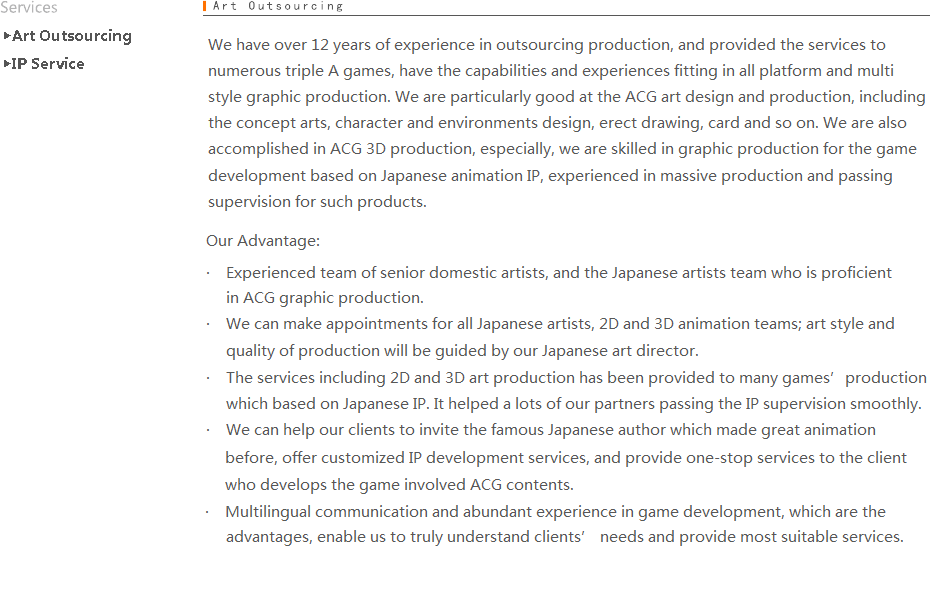Click the line "Experienced team of senior domestic artists"
The image size is (930, 597).
[x=558, y=273]
